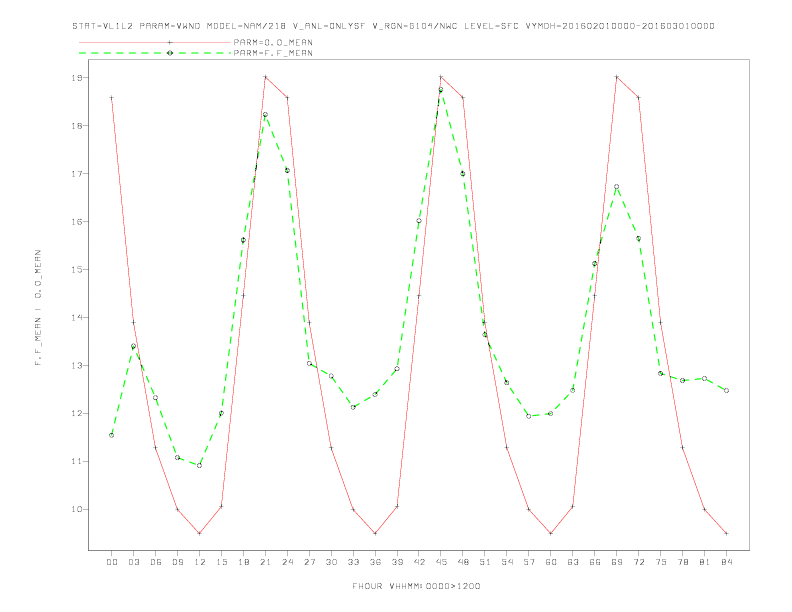
Task: Click x-axis forecast hour label 00
Action: [112, 562]
